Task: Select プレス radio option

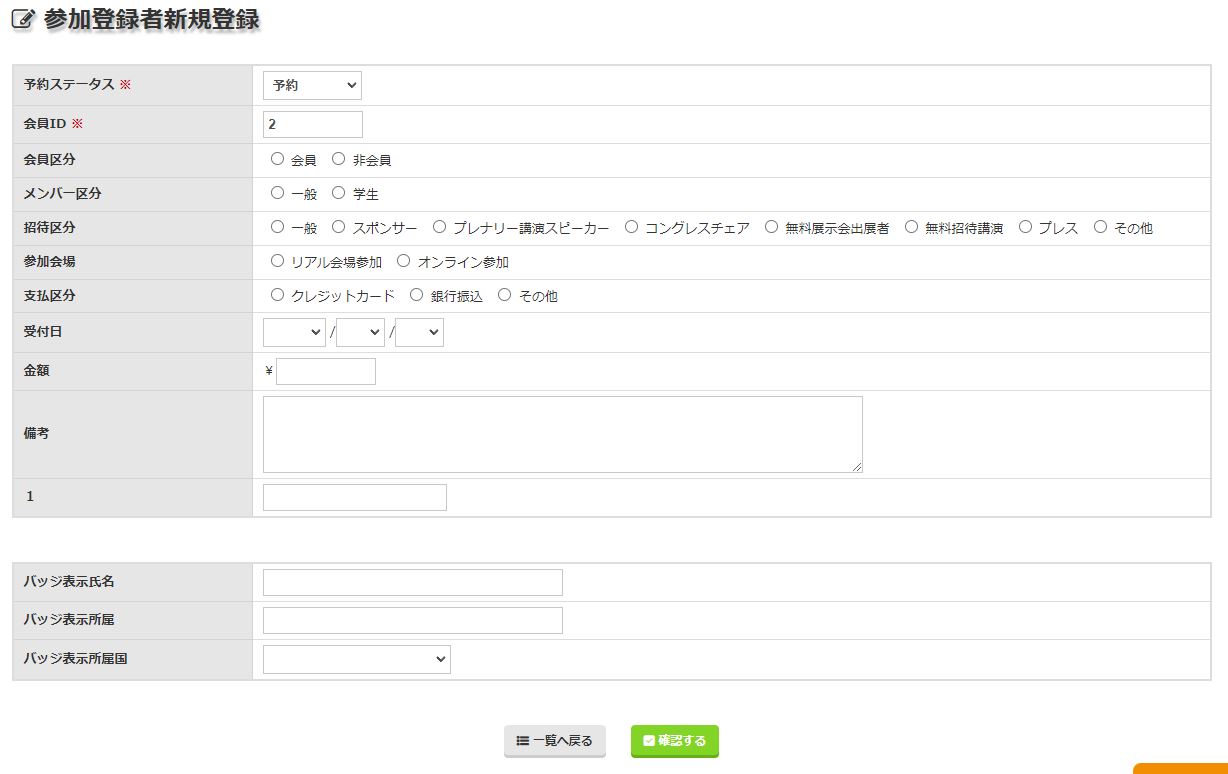Action: click(x=1025, y=227)
